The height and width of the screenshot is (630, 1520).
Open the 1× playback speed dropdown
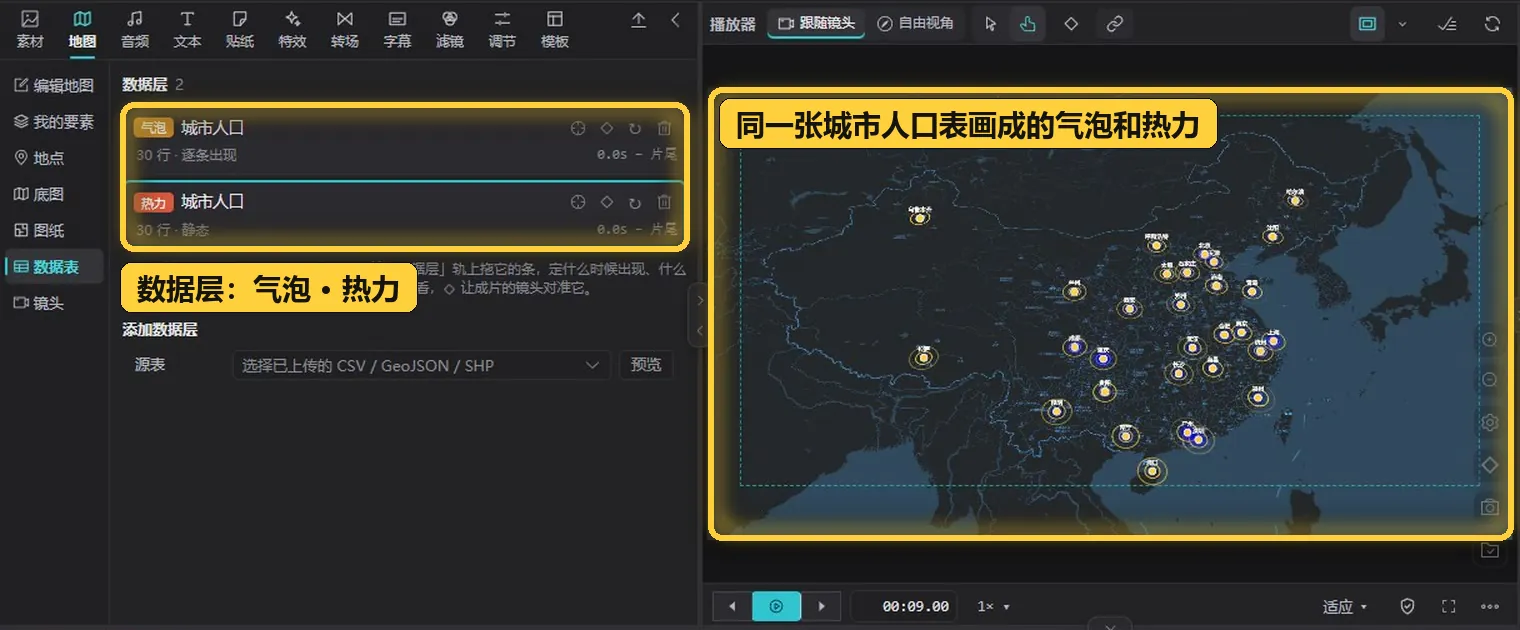click(993, 606)
